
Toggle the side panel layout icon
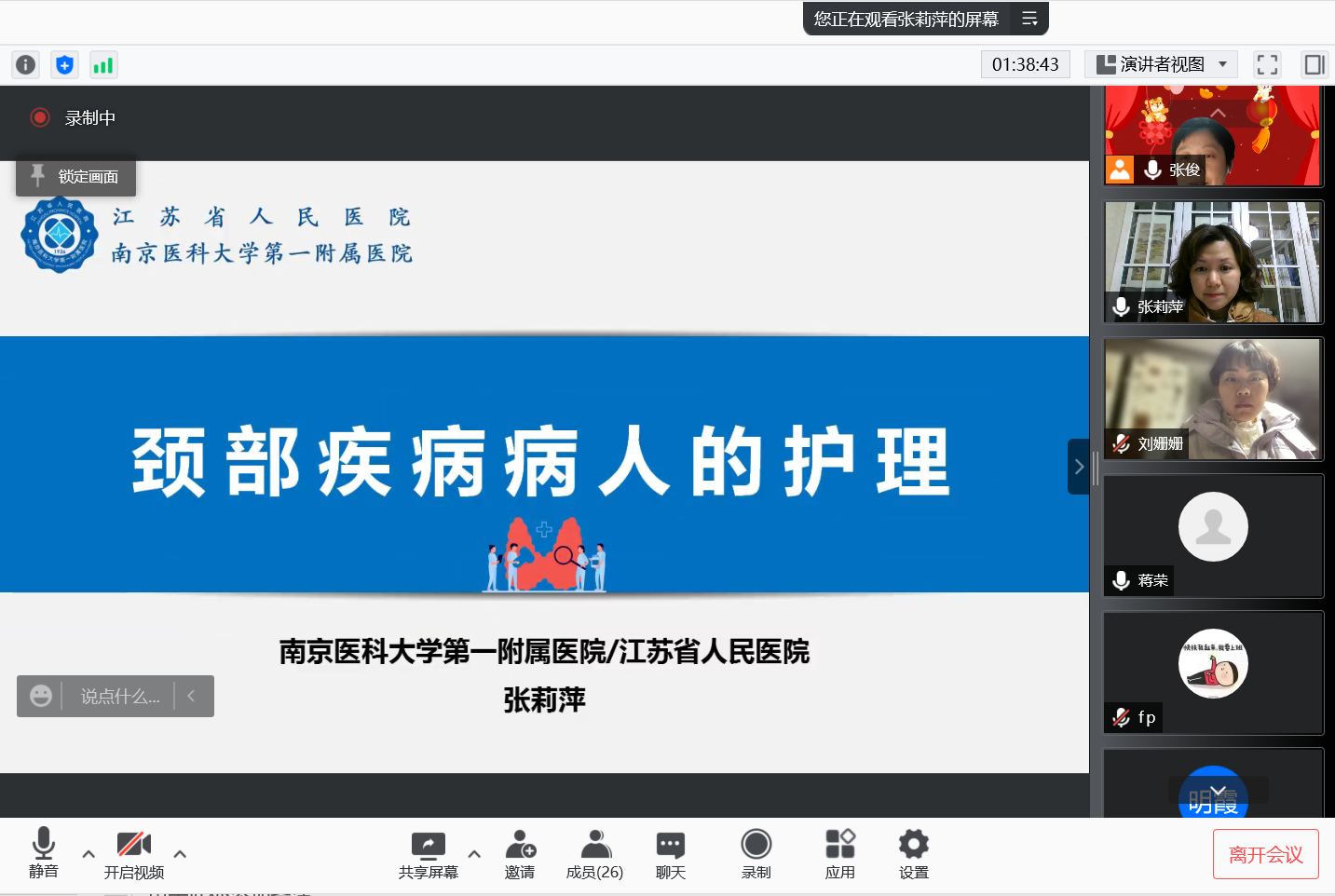[1314, 64]
